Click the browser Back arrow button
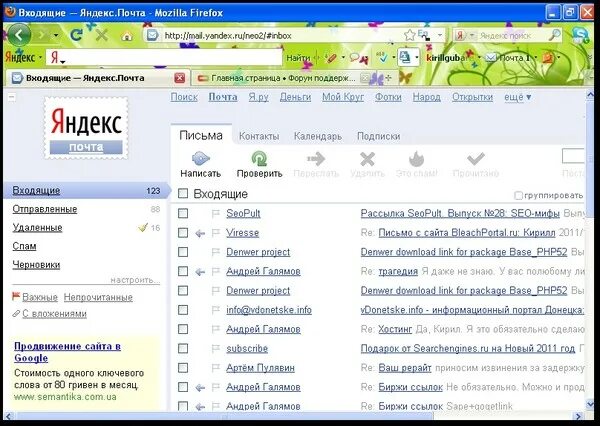This screenshot has width=600, height=426. 19,35
